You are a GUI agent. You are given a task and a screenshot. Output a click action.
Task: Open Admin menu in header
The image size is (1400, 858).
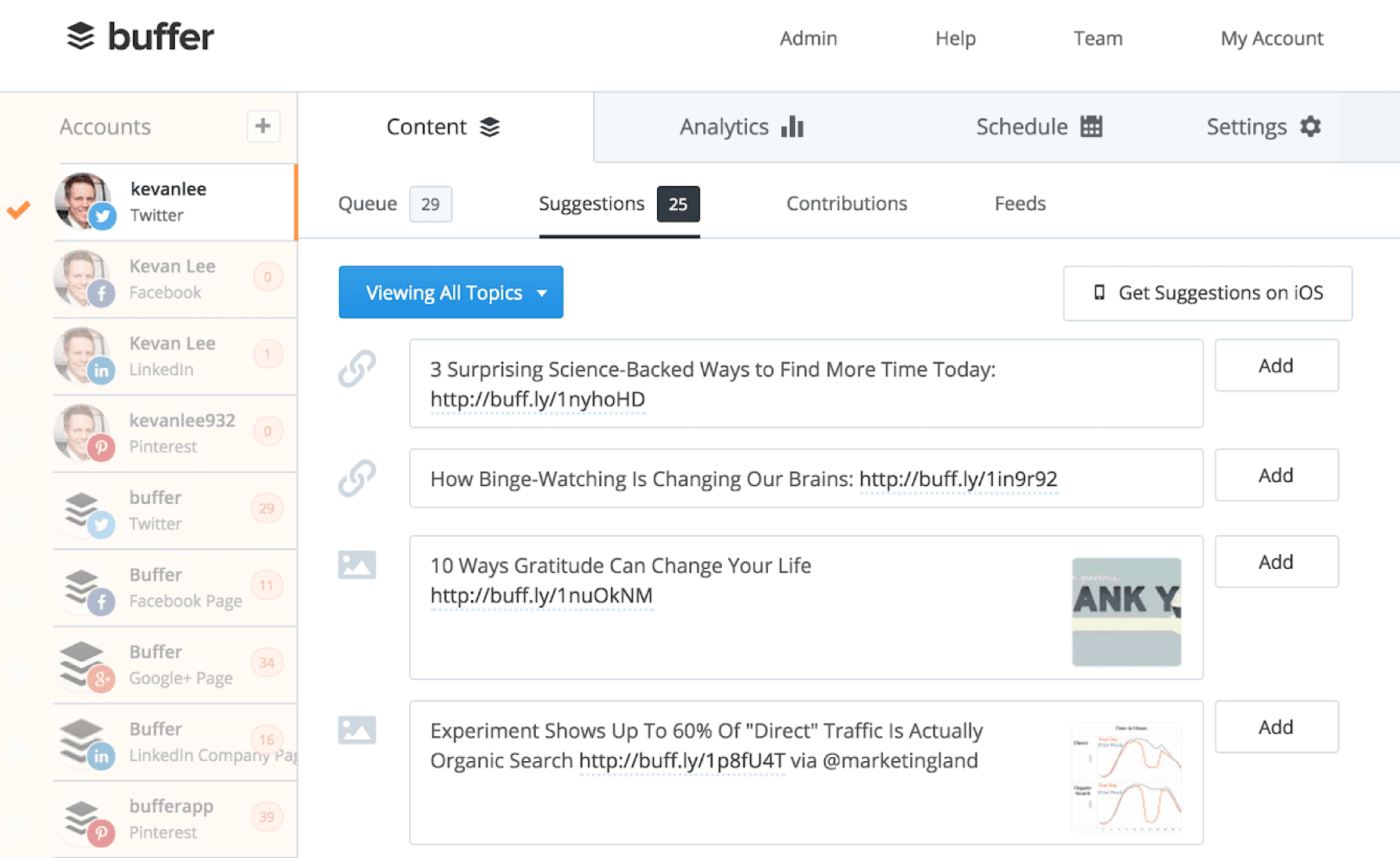tap(809, 38)
